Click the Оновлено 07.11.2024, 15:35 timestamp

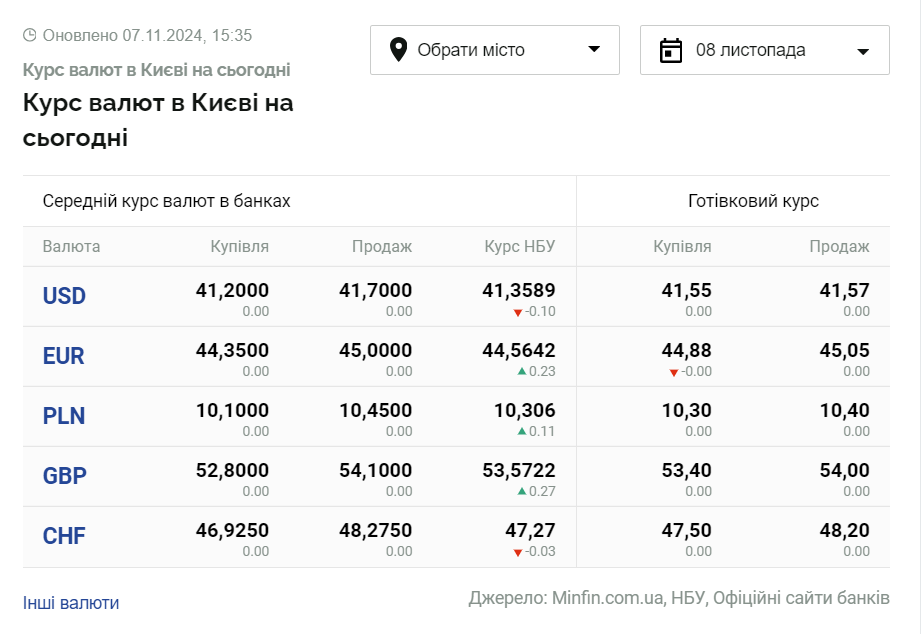(147, 35)
